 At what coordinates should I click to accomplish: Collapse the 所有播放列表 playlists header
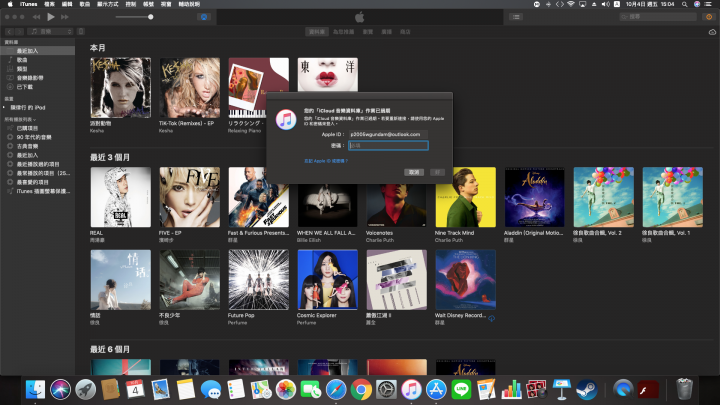(20, 119)
